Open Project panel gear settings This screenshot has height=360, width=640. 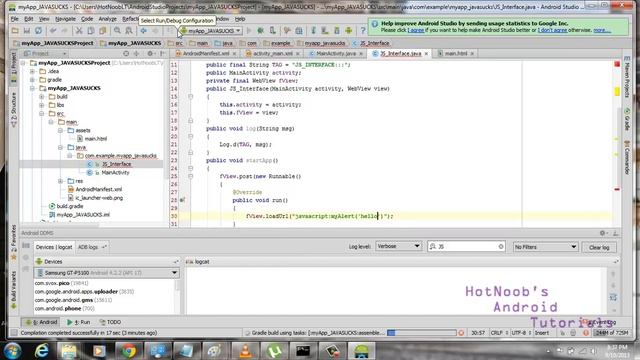[150, 53]
